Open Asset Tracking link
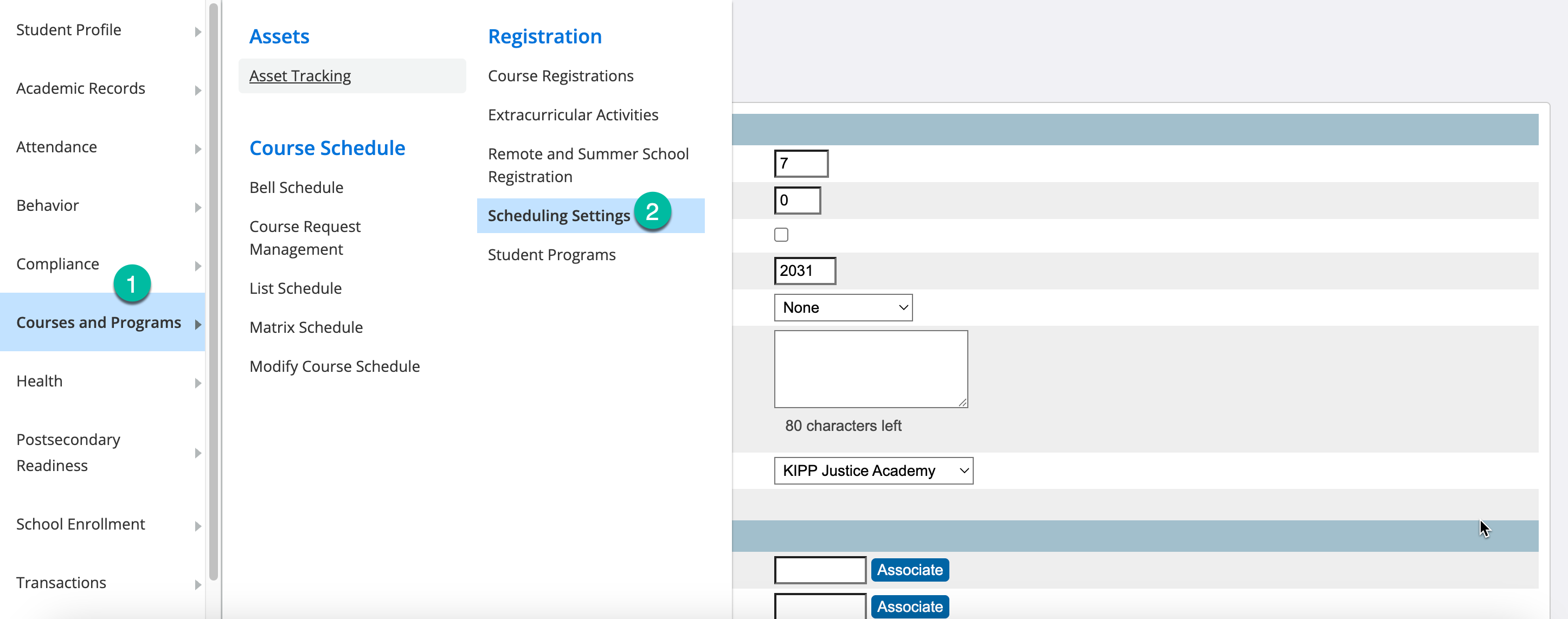Image resolution: width=1568 pixels, height=619 pixels. tap(300, 76)
